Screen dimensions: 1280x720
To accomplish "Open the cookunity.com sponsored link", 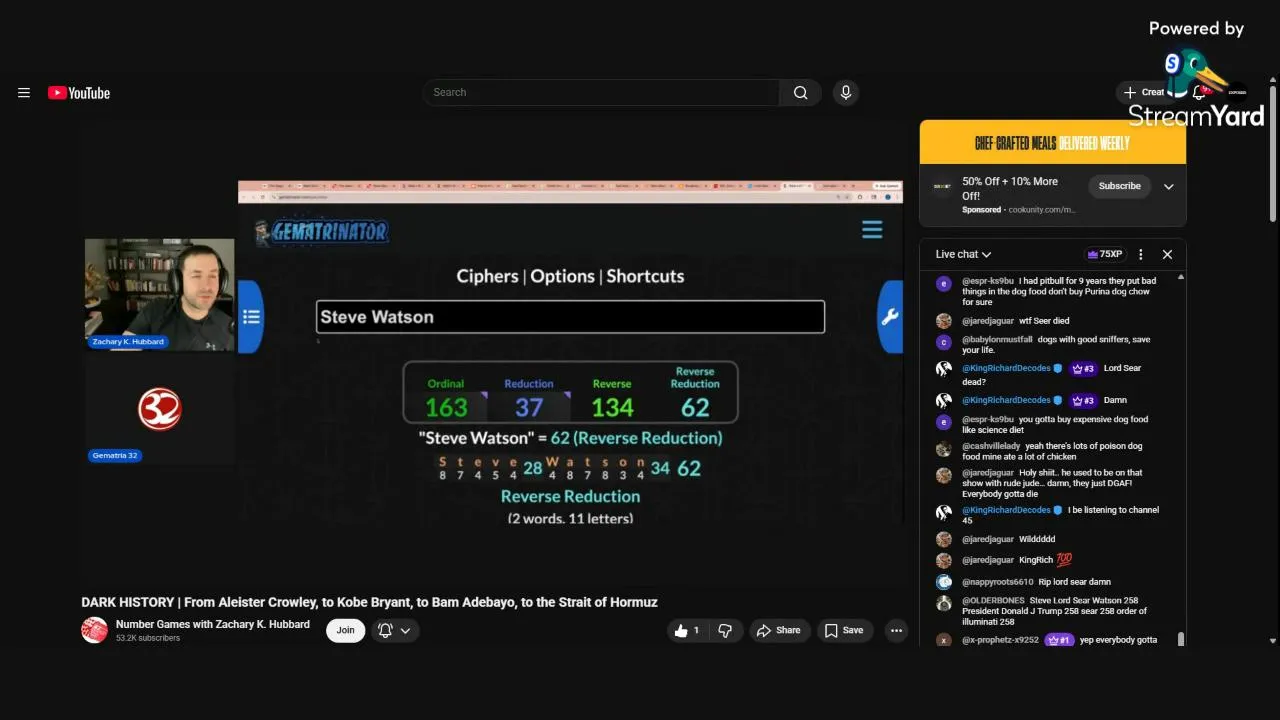I will [x=1042, y=210].
